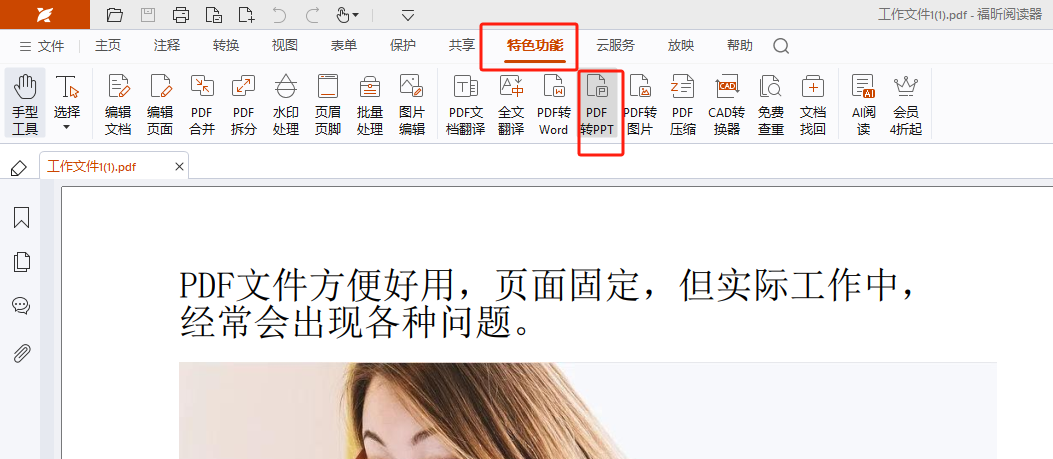Click the 会员4折起 membership button

click(x=905, y=105)
